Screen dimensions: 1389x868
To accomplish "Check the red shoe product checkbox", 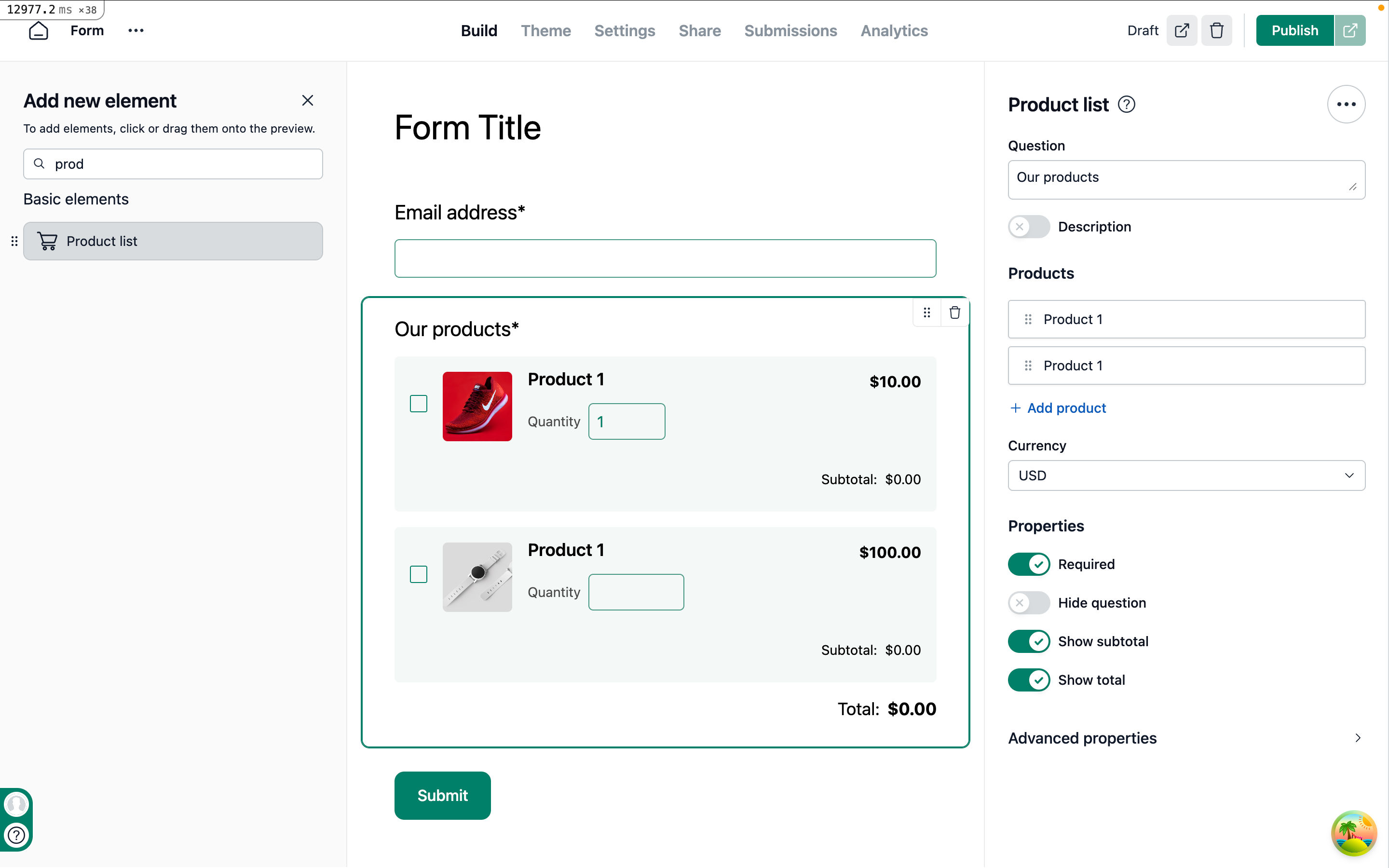I will [x=419, y=404].
